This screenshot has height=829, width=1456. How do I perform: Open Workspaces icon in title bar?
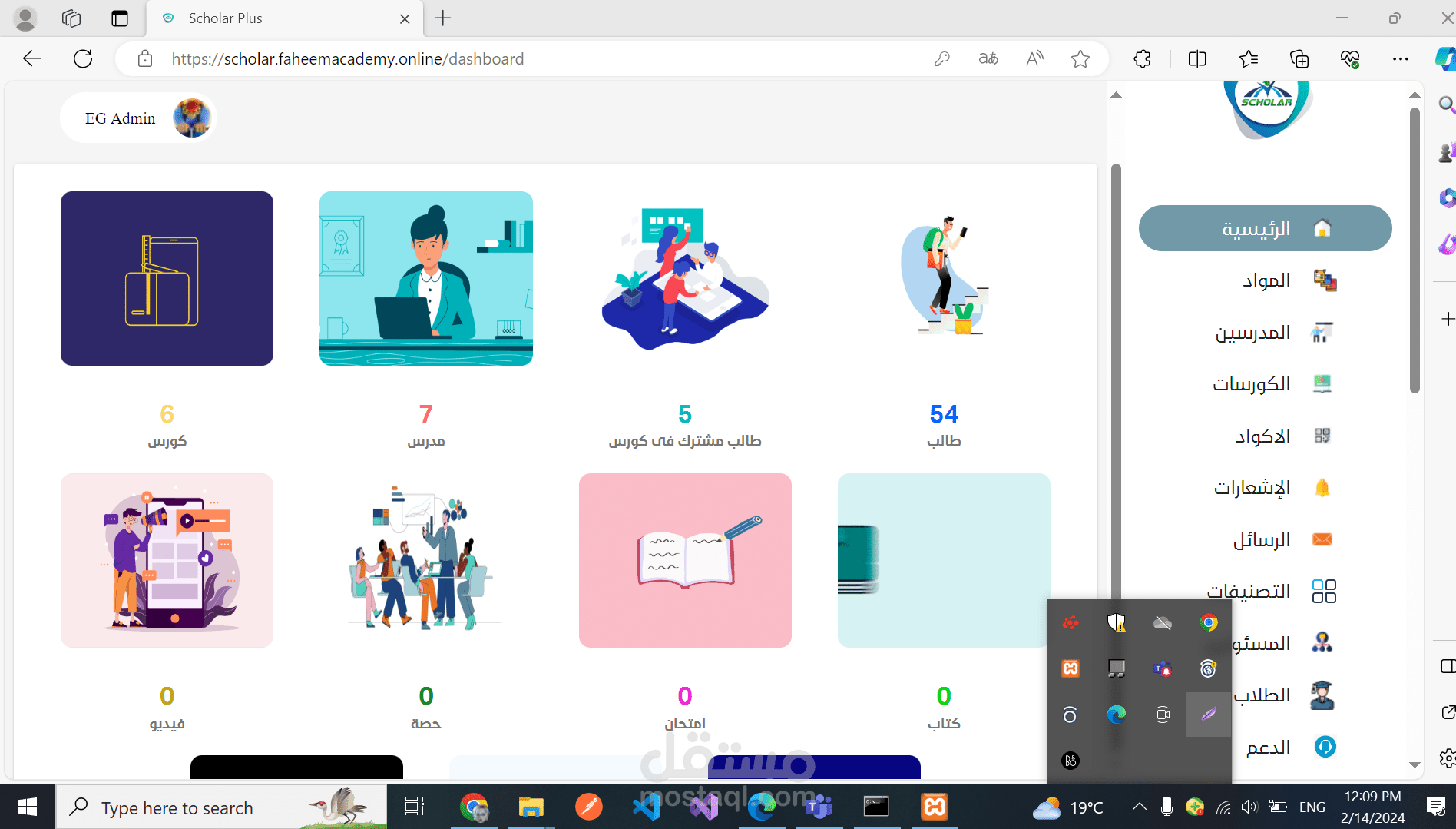point(71,18)
